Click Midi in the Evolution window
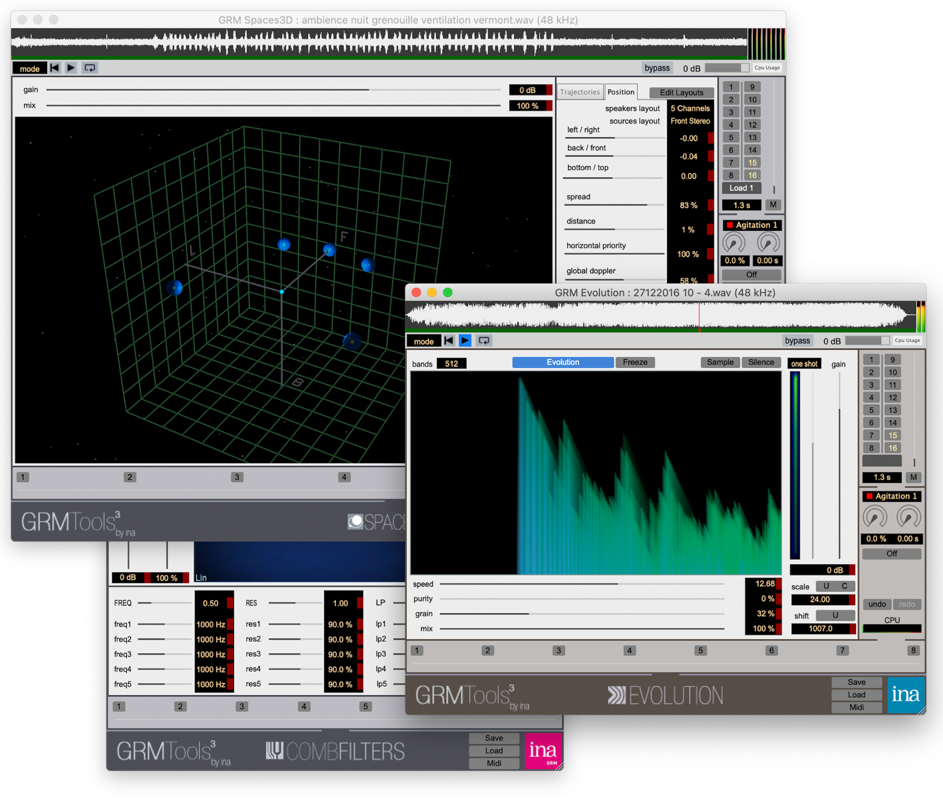943x806 pixels. [x=856, y=707]
